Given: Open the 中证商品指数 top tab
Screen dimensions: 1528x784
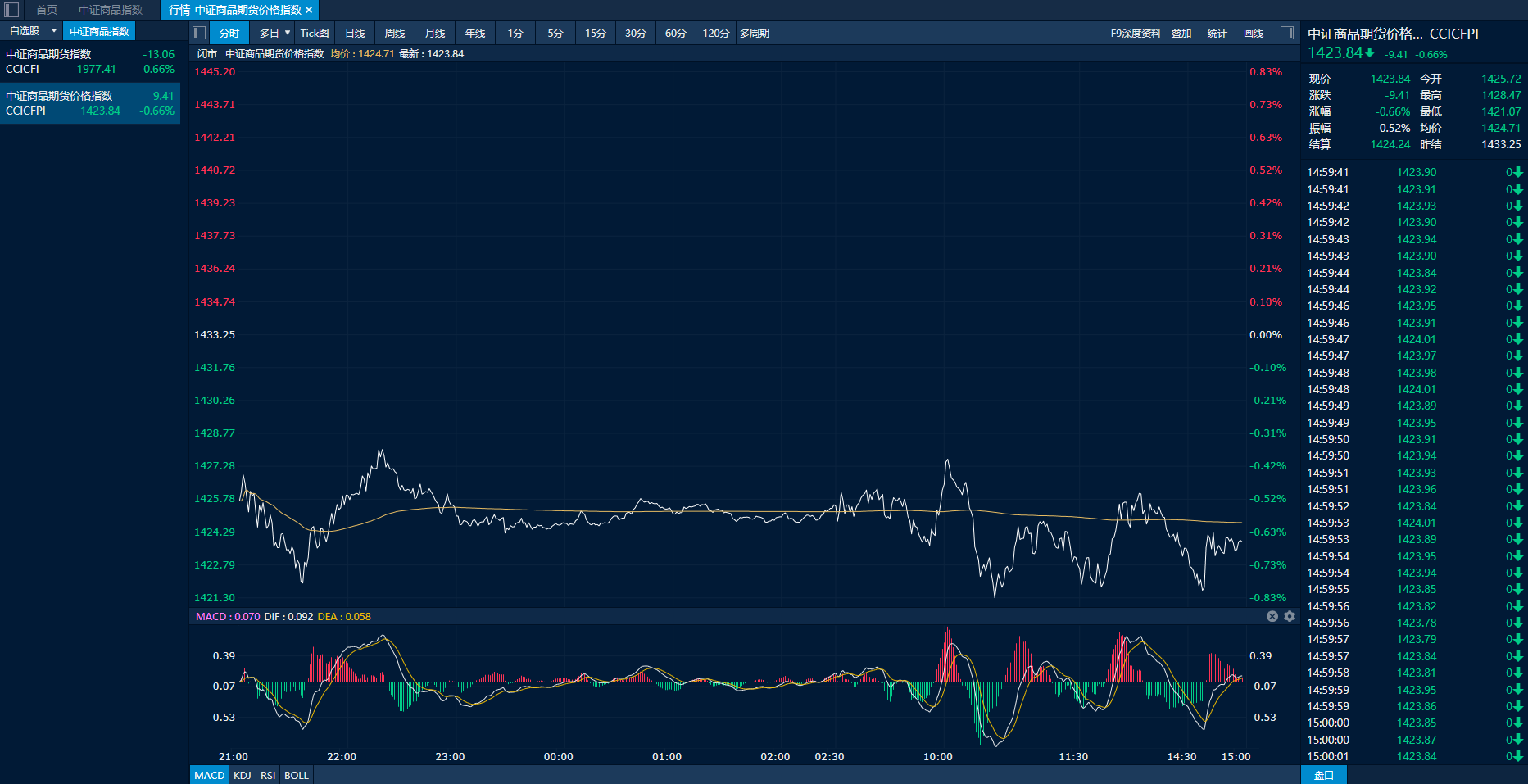Looking at the screenshot, I should 111,10.
